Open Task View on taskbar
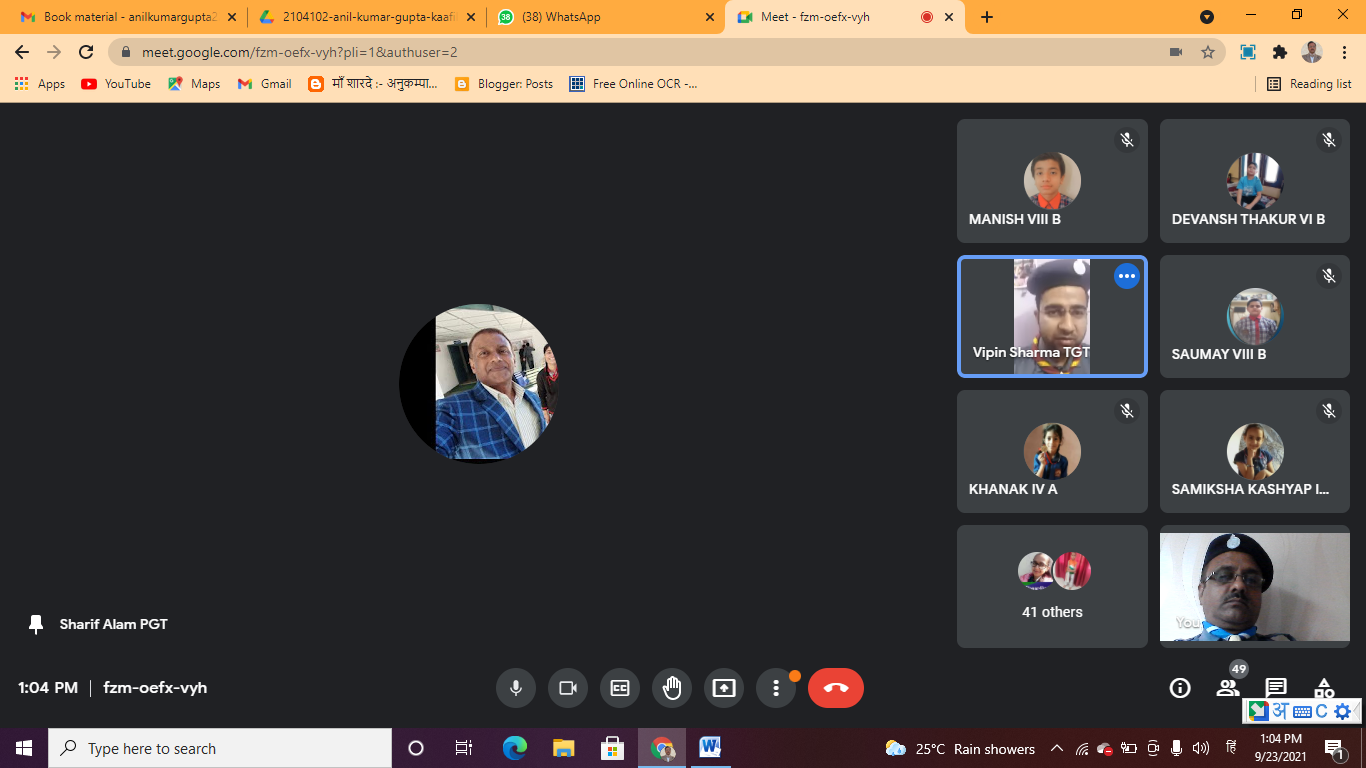Viewport: 1366px width, 768px height. coord(464,748)
